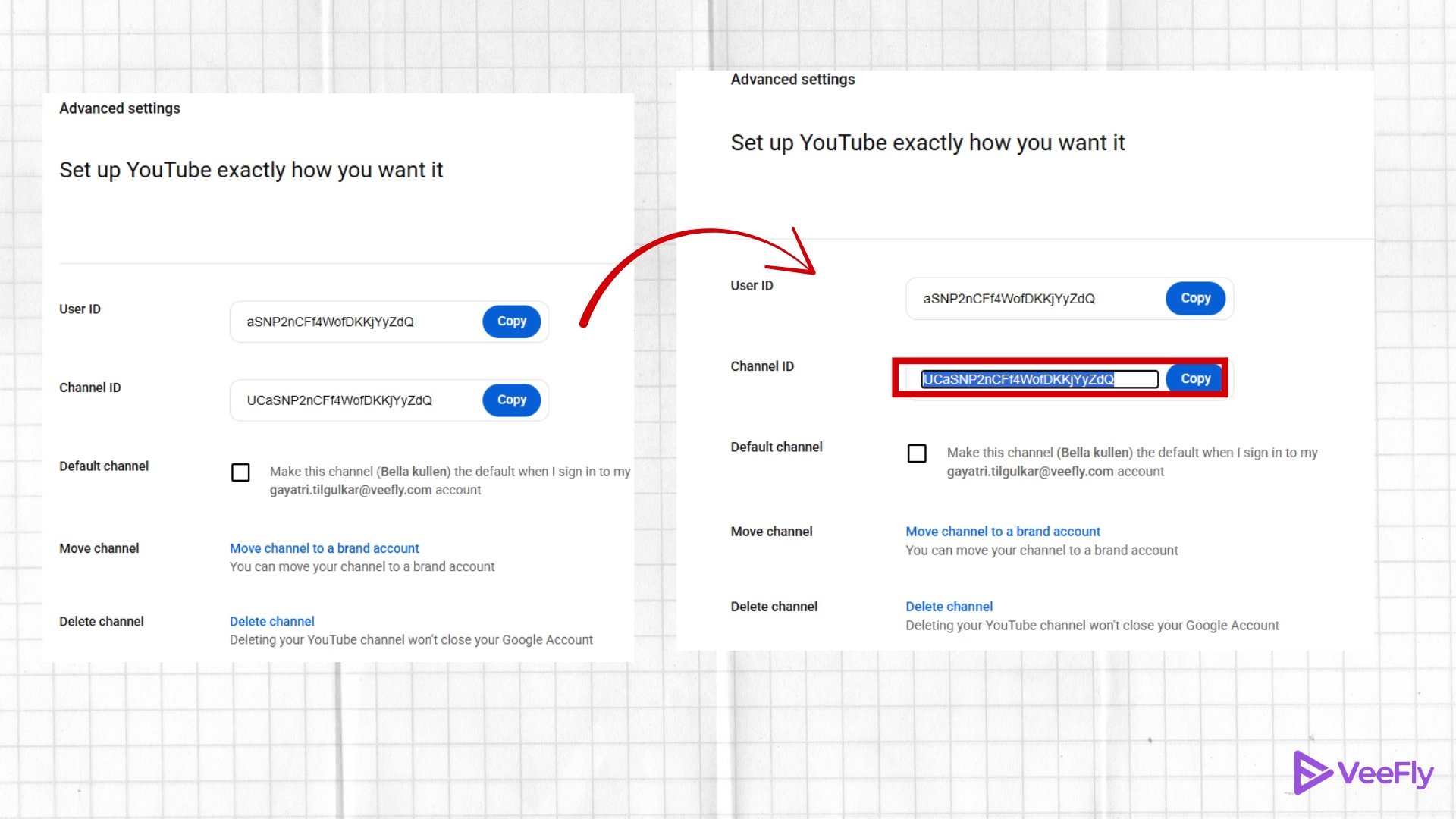Click Delete channel in the right panel
Screen dimensions: 1456x819
click(x=948, y=606)
